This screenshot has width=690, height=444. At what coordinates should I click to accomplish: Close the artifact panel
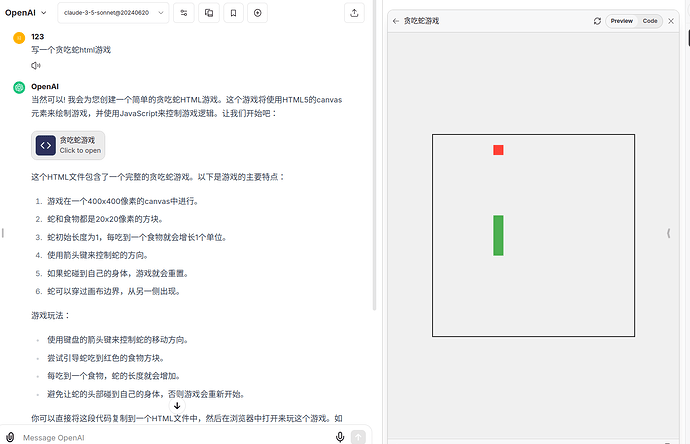pyautogui.click(x=671, y=21)
